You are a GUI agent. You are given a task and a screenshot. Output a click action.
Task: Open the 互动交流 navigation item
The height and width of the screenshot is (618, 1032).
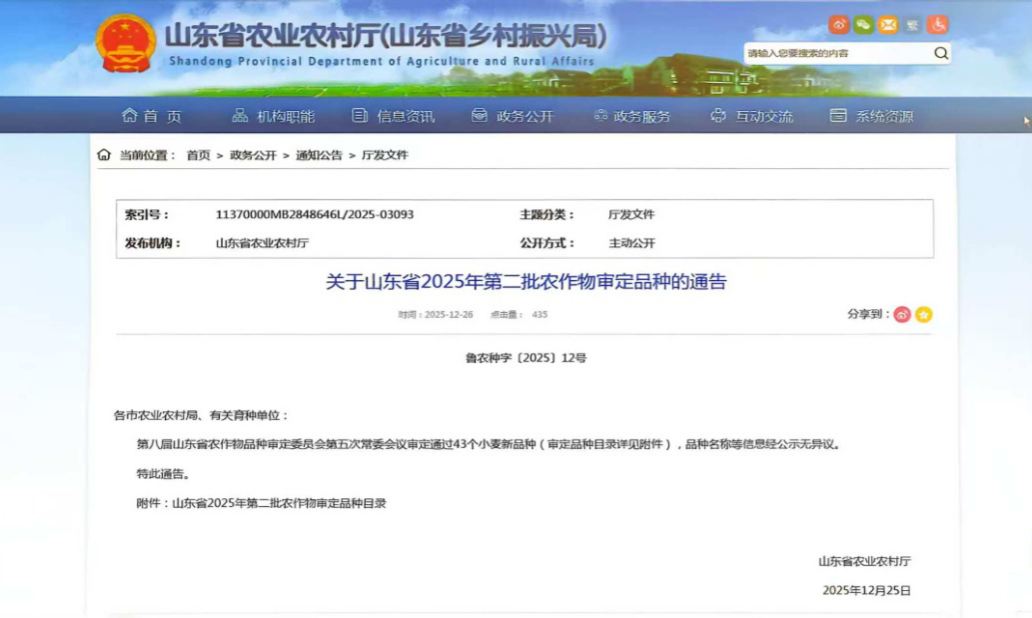[x=752, y=116]
